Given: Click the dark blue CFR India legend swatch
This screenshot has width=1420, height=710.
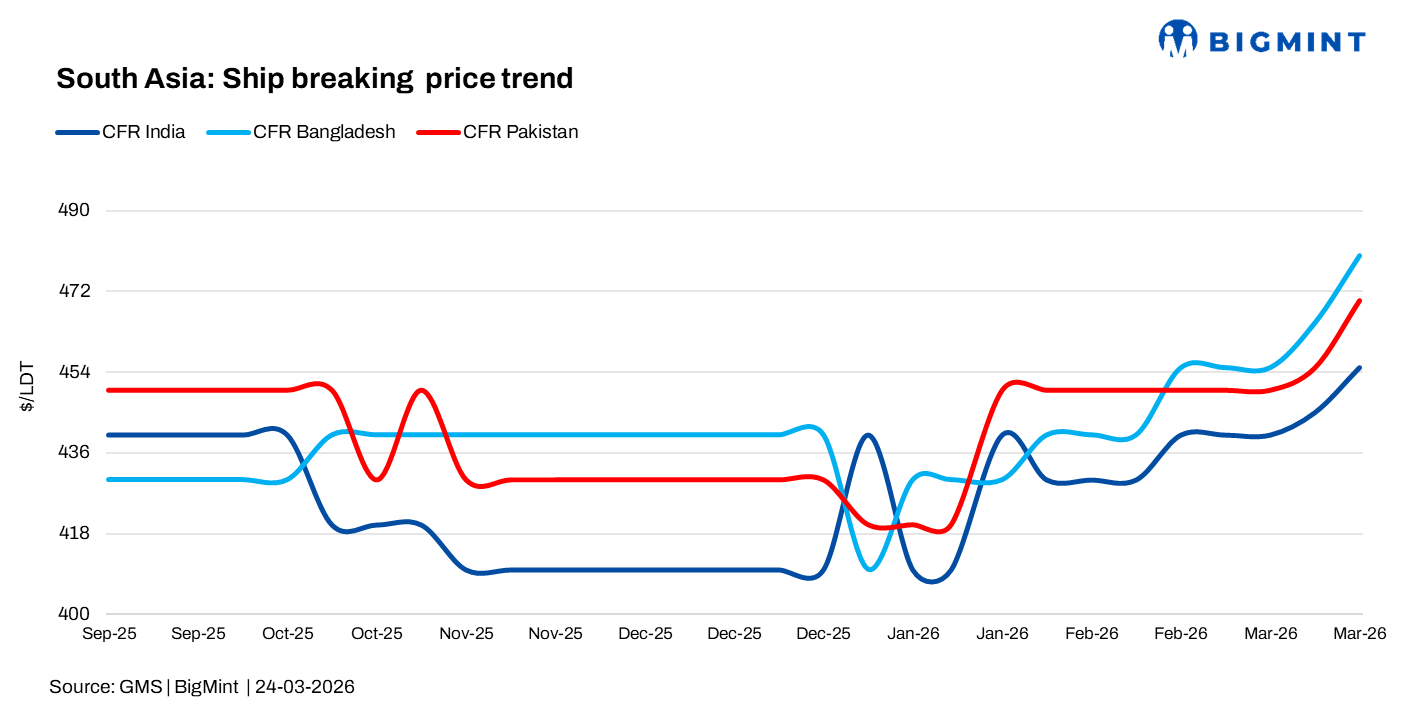Looking at the screenshot, I should coord(76,132).
